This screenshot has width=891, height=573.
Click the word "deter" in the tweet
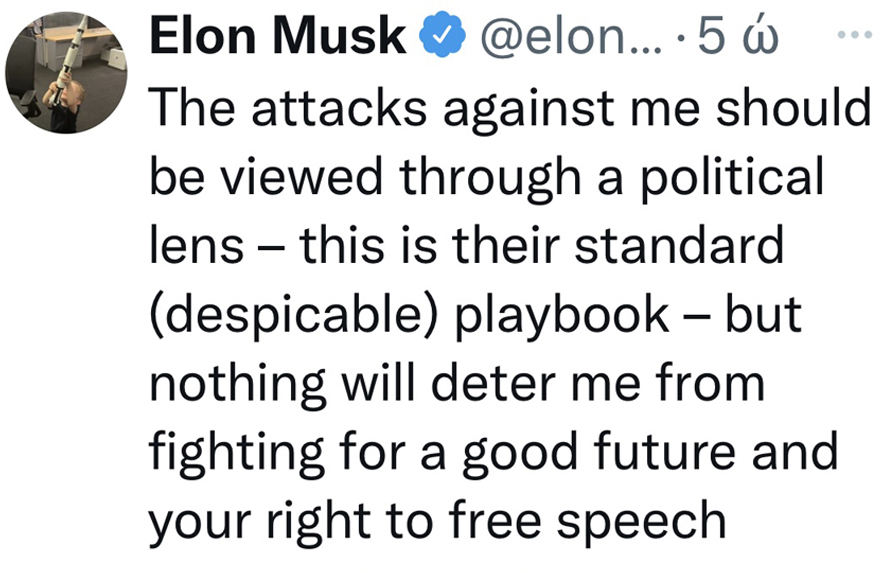click(493, 385)
